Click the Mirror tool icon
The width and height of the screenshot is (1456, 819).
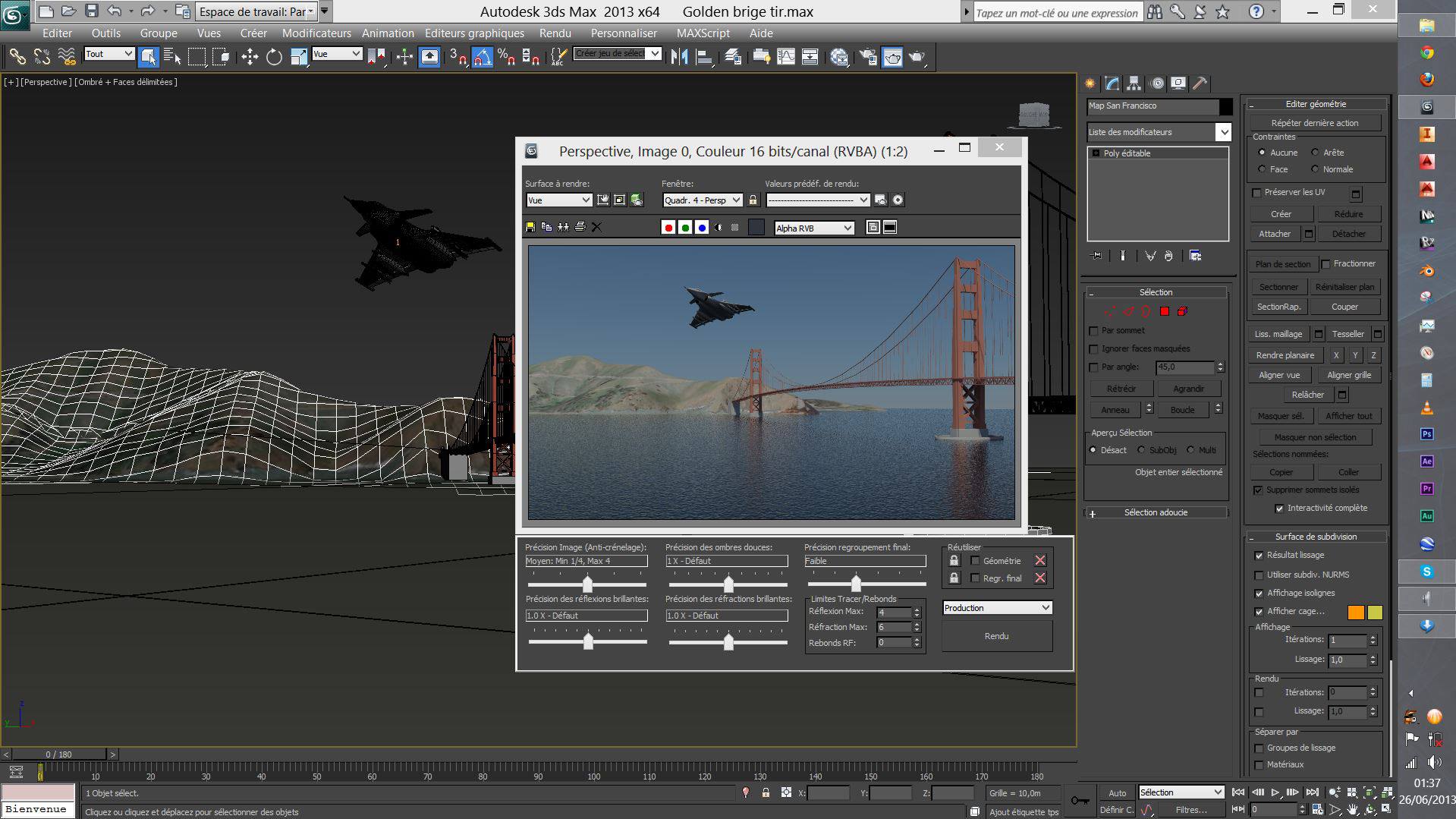click(x=679, y=57)
